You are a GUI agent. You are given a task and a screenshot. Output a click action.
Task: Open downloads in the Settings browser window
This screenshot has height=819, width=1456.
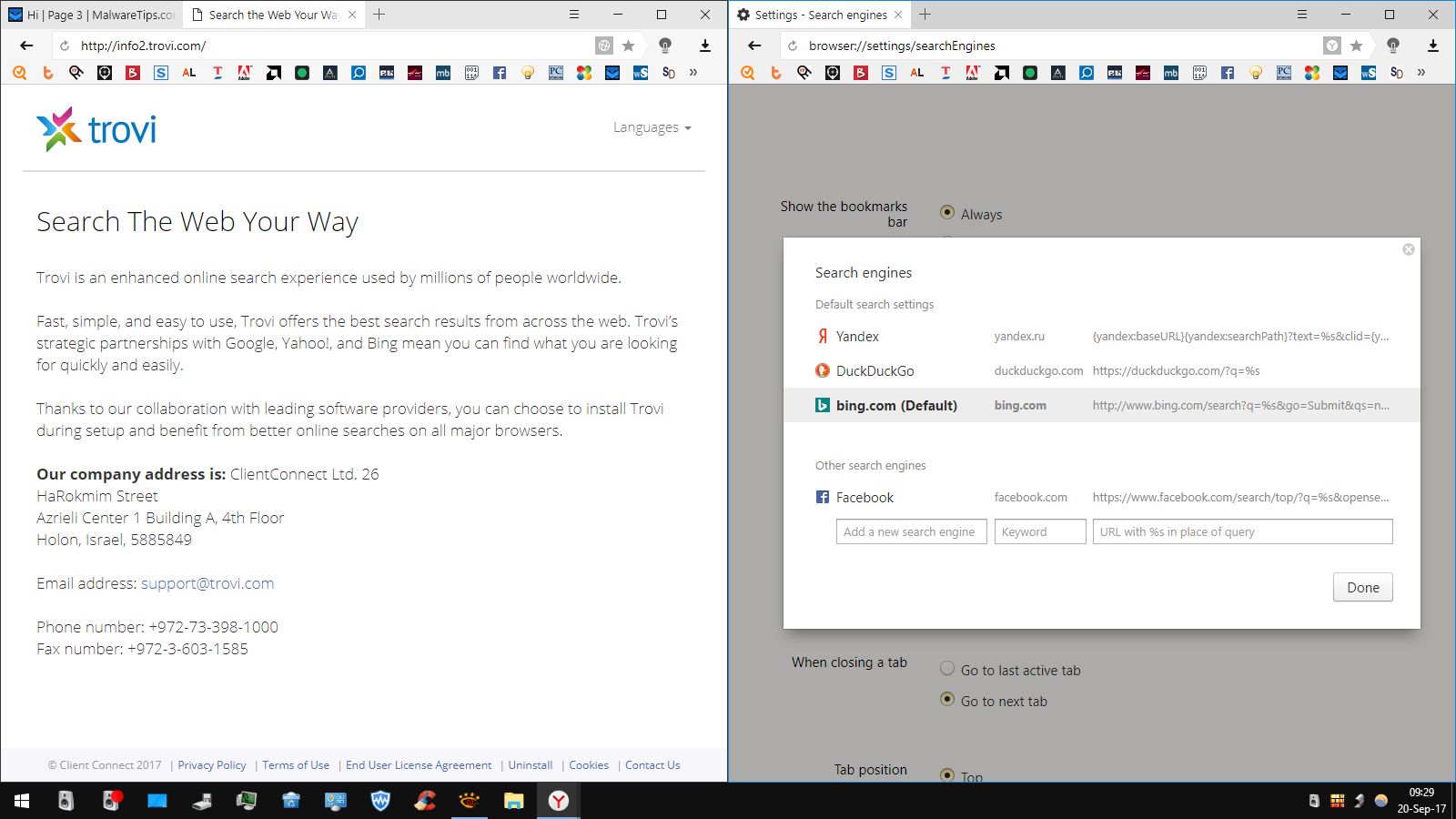tap(1432, 45)
